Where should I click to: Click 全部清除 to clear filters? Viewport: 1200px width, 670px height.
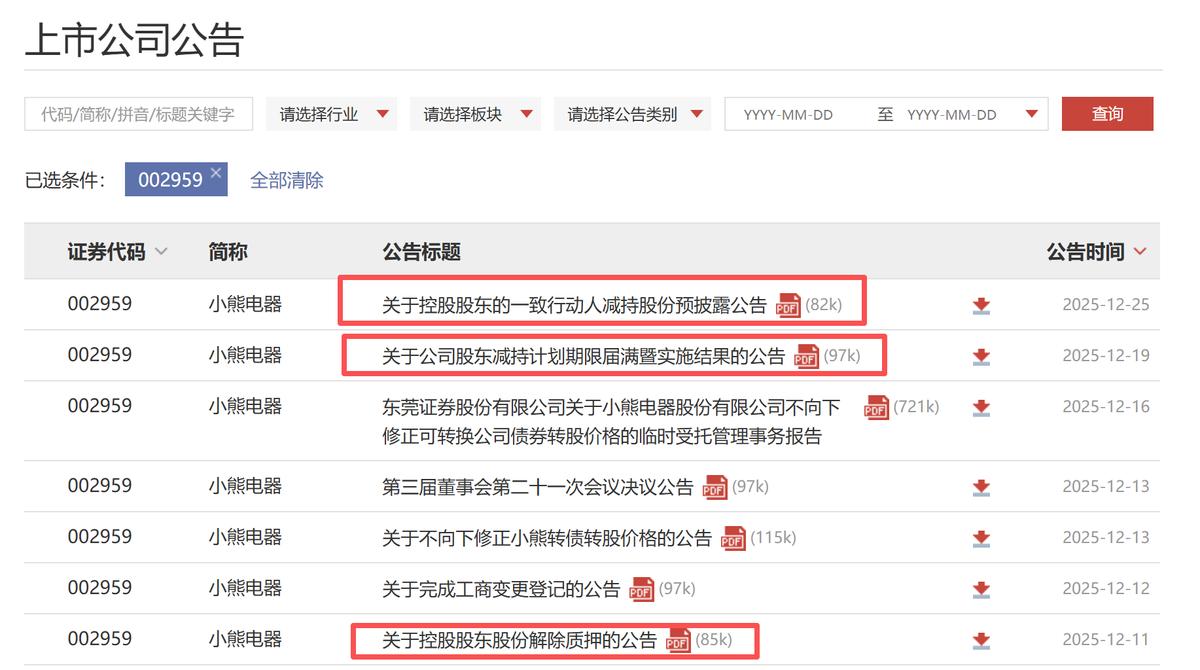point(287,181)
